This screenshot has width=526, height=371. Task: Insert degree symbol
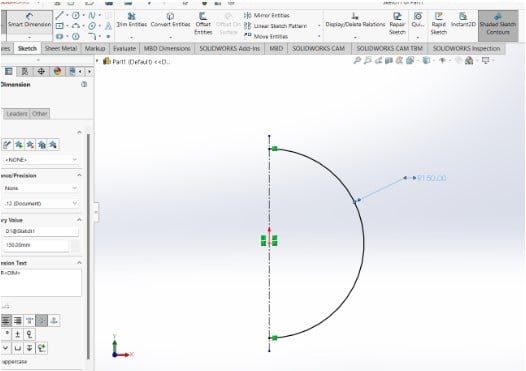(7, 334)
